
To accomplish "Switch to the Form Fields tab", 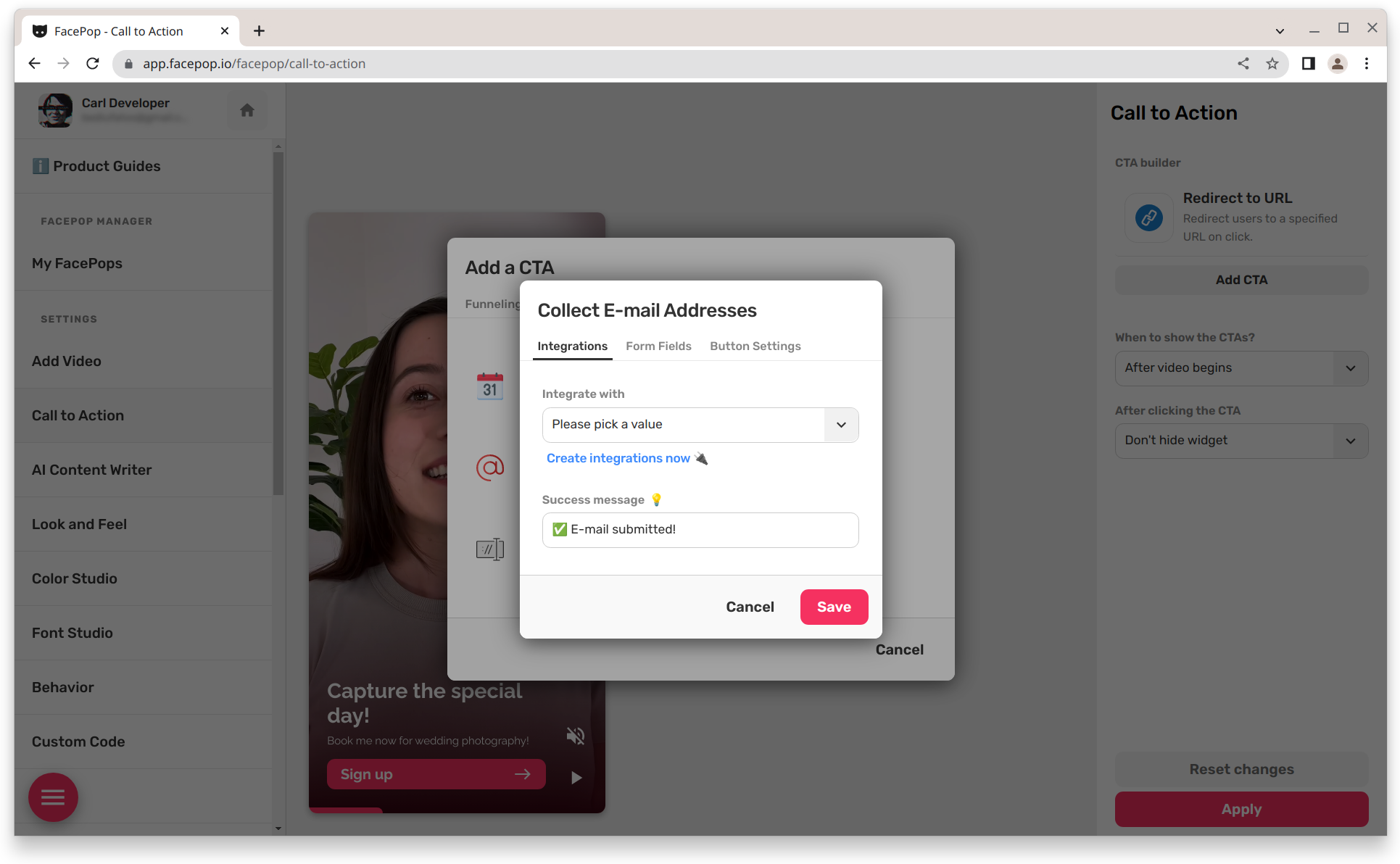I will (659, 346).
